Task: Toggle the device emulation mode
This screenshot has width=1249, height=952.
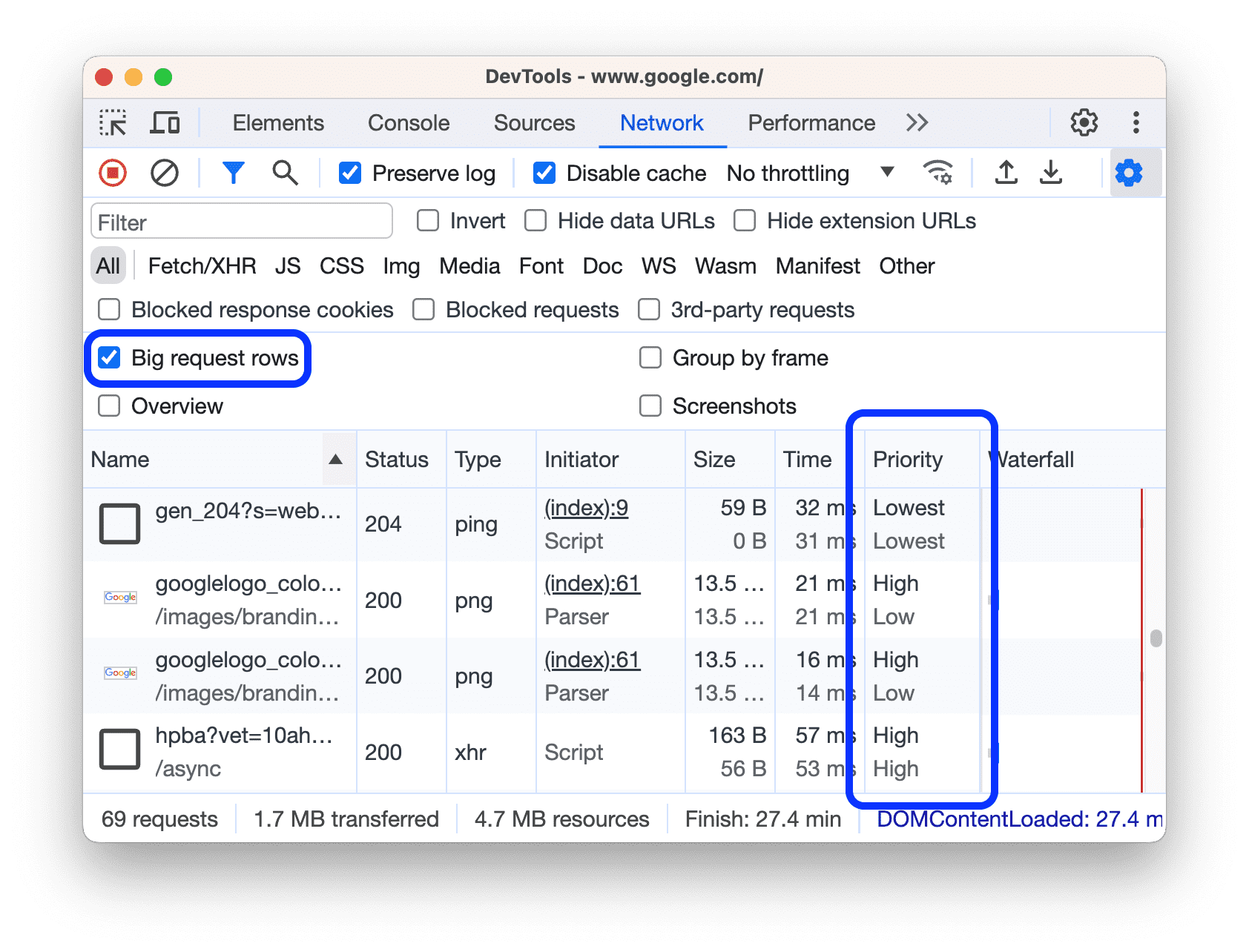Action: coord(165,122)
